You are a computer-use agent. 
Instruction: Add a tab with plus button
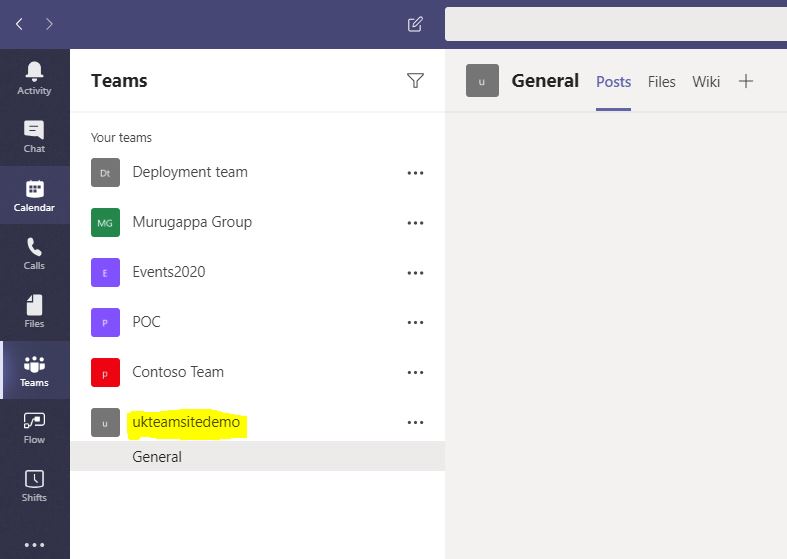[746, 81]
